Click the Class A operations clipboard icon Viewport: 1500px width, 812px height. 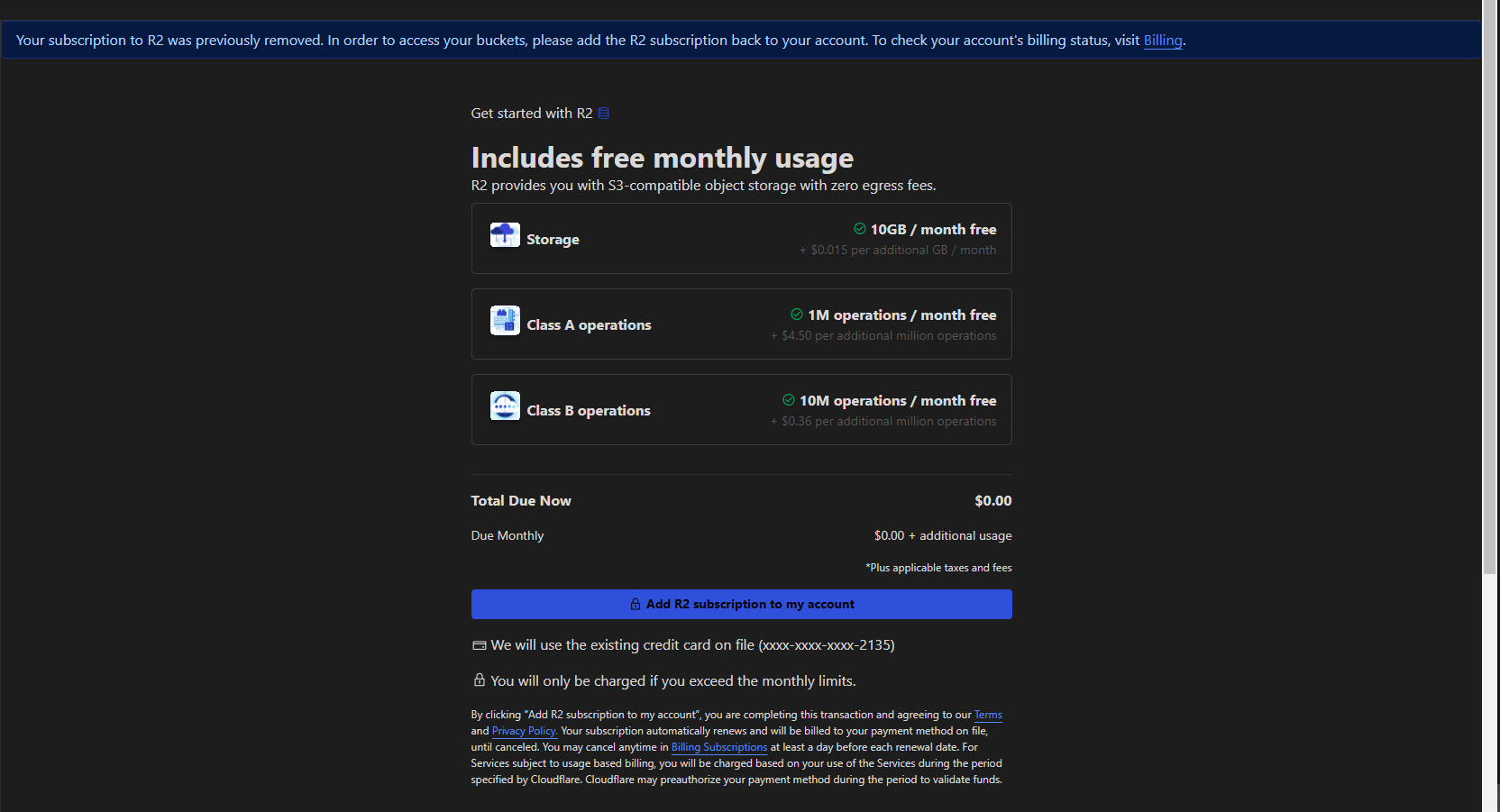pos(505,319)
